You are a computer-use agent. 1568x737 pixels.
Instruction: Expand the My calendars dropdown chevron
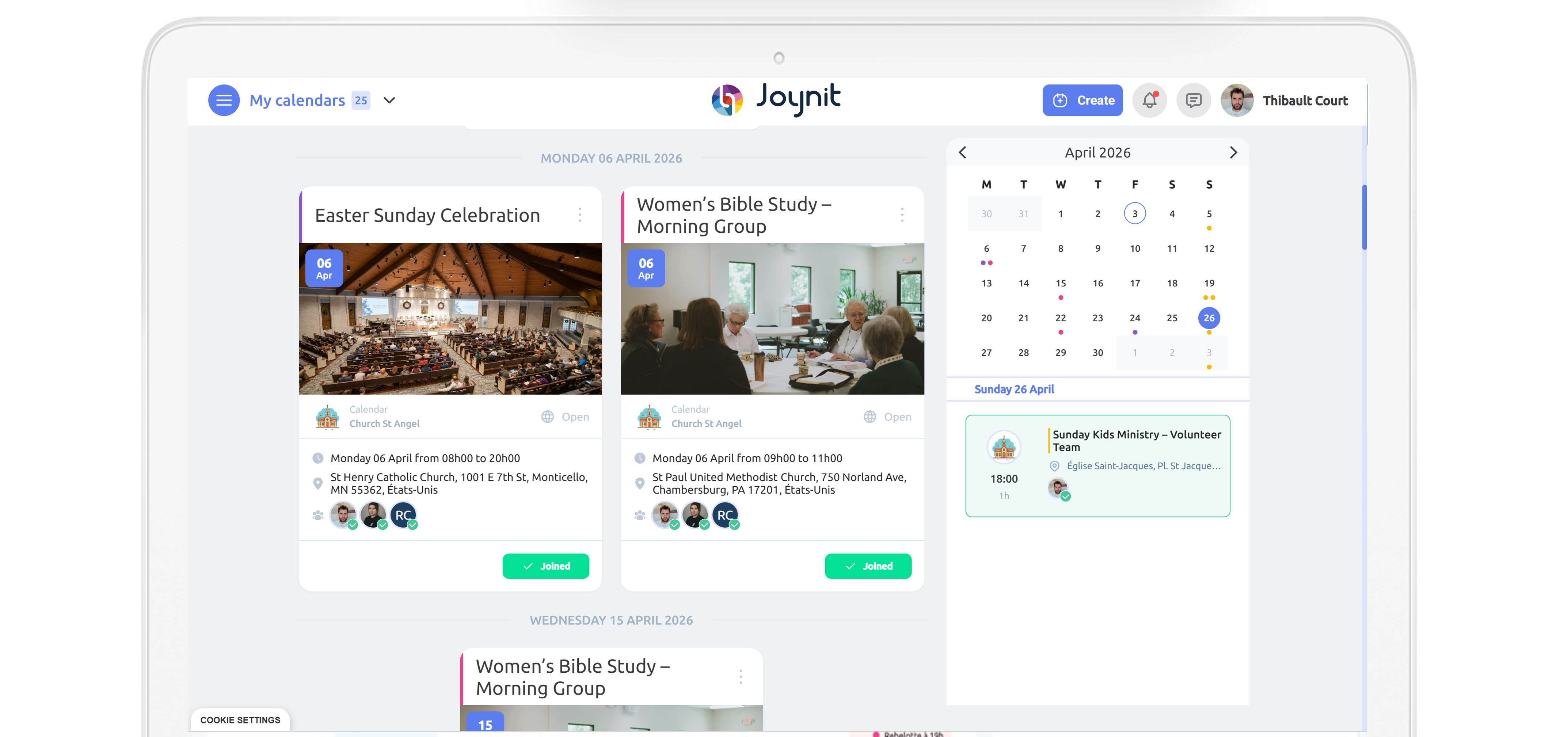pos(389,100)
